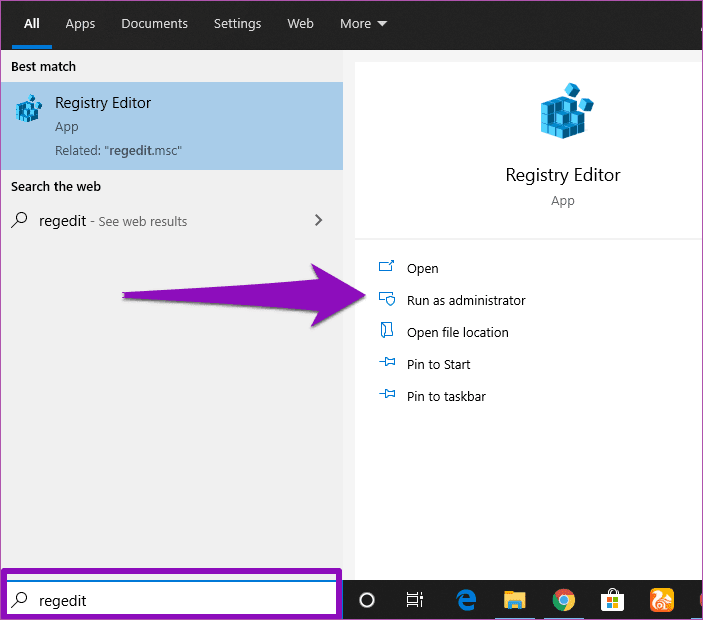Click the web search magnifier icon beside regedit
This screenshot has height=620, width=703.
(x=19, y=220)
